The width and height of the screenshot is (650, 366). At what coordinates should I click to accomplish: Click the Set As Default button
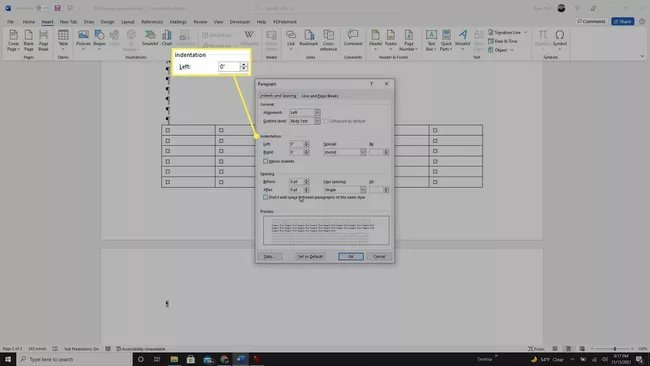coord(310,257)
